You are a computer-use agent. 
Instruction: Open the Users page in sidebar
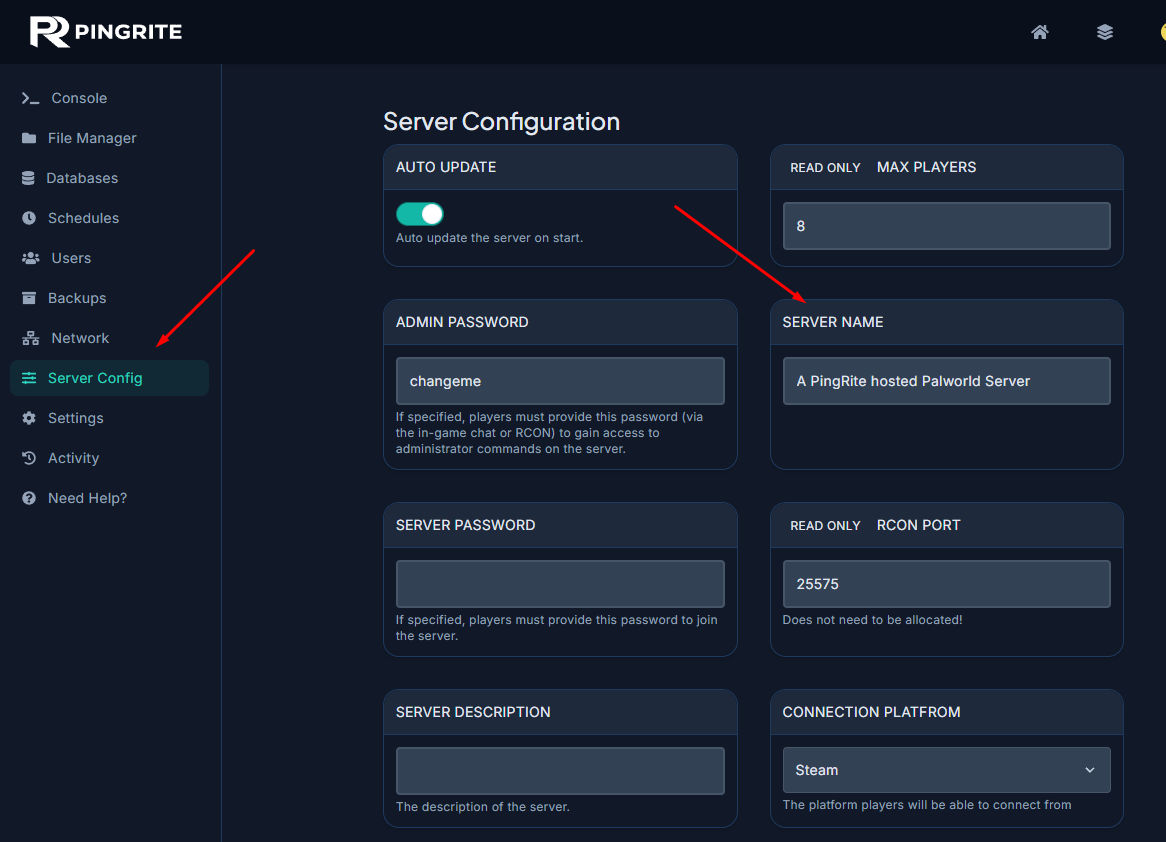pyautogui.click(x=71, y=258)
